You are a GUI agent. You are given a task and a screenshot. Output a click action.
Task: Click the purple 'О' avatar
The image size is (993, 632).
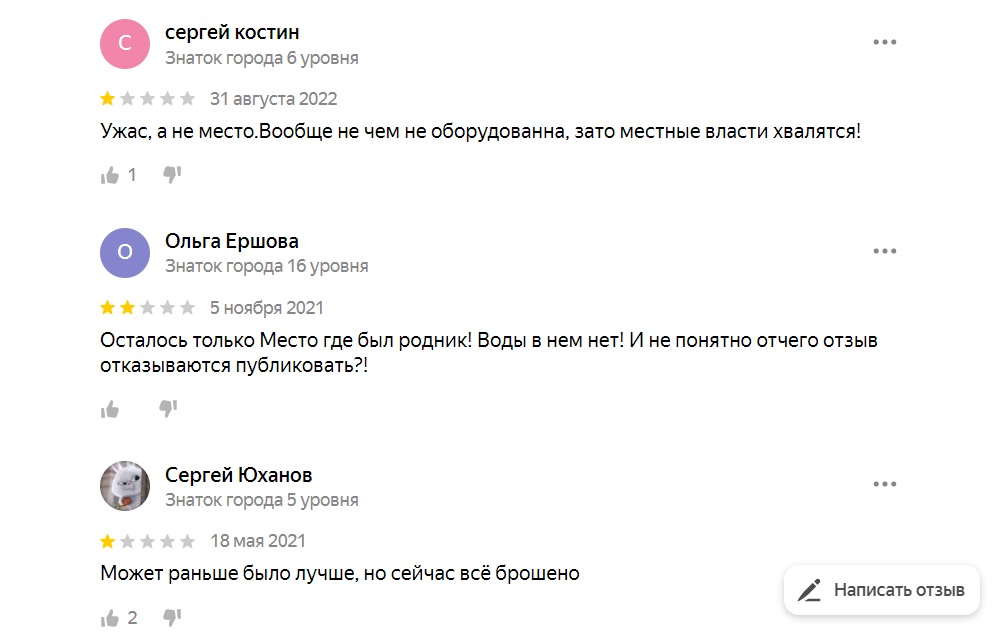pyautogui.click(x=125, y=252)
